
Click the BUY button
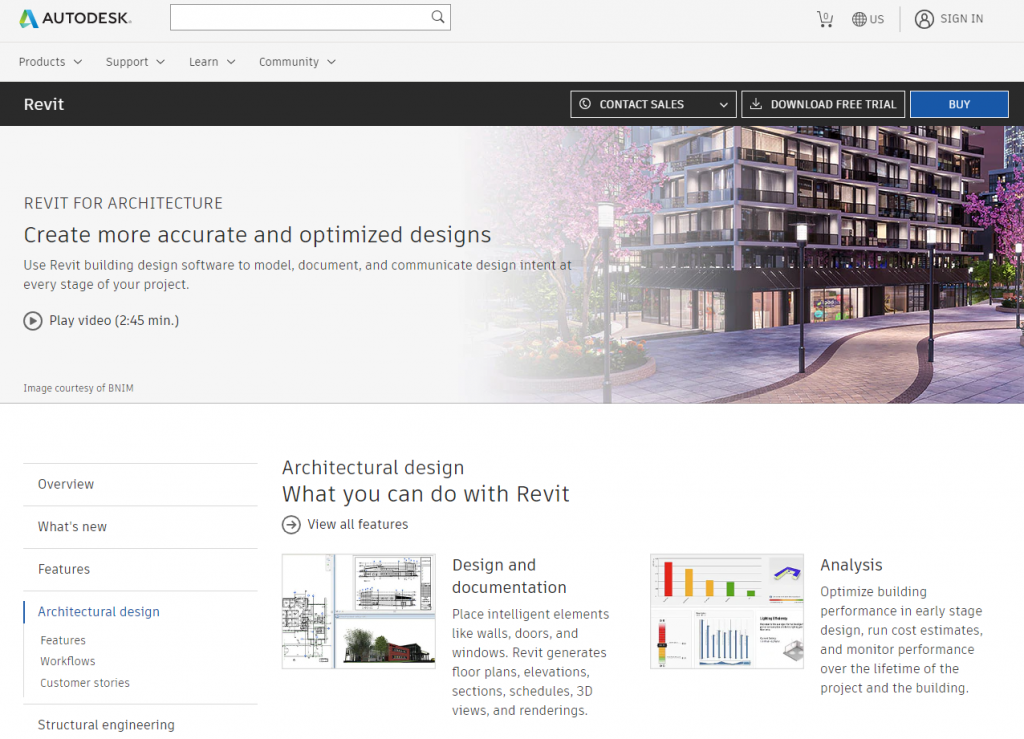[958, 103]
